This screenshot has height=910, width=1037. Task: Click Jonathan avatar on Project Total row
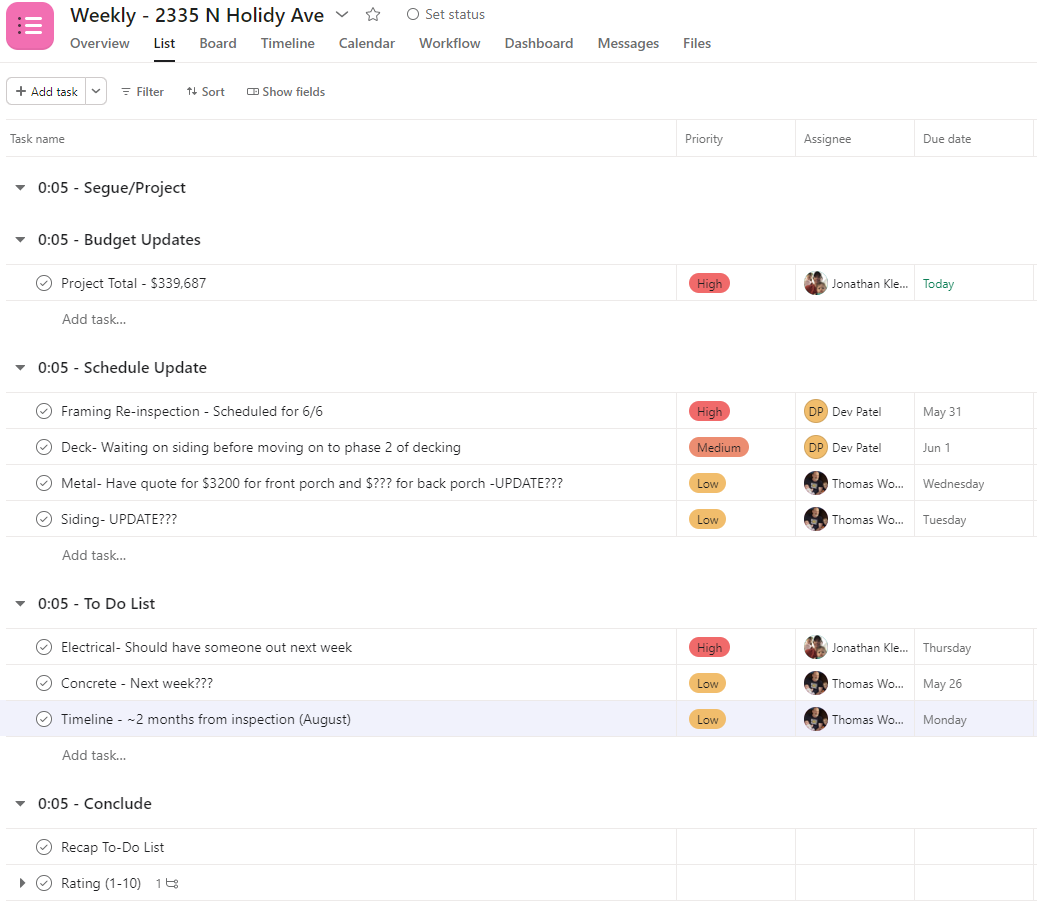815,284
